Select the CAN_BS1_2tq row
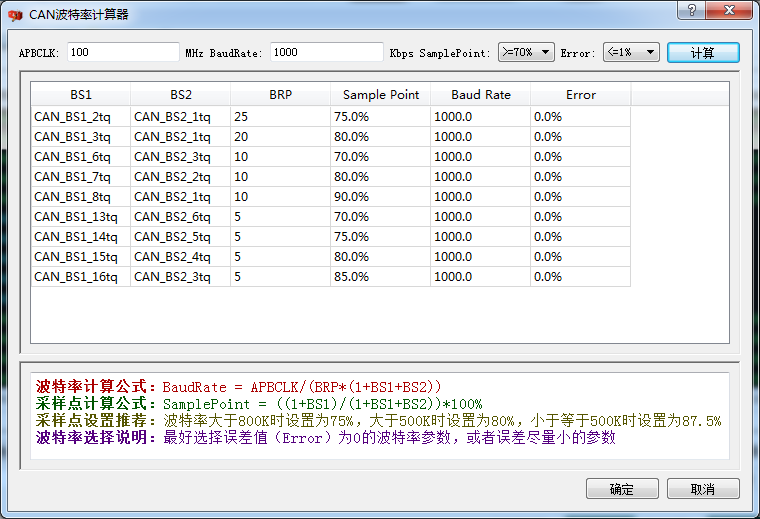This screenshot has height=519, width=760. click(331, 117)
